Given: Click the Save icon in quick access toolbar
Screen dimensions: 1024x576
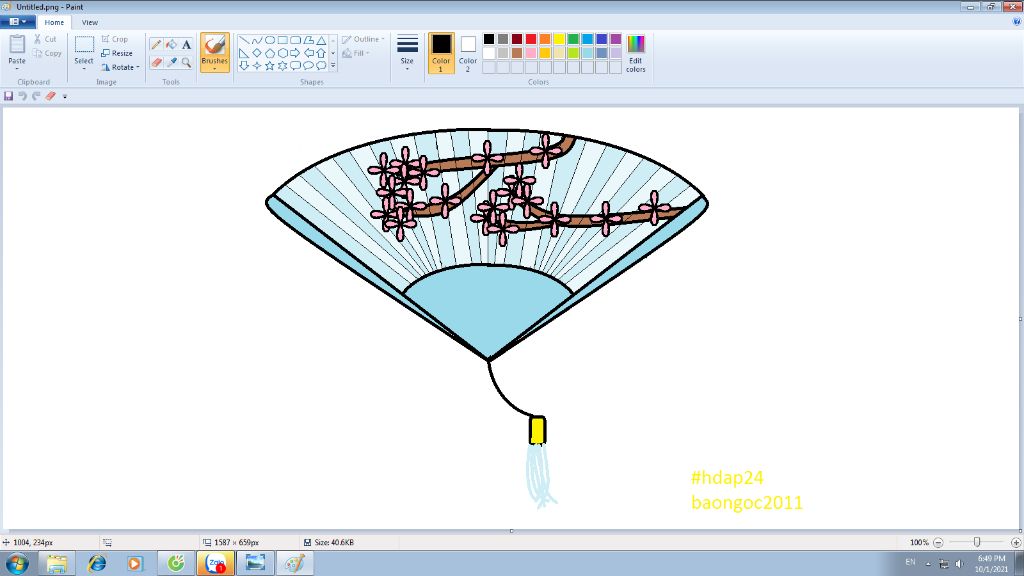Looking at the screenshot, I should pos(8,96).
